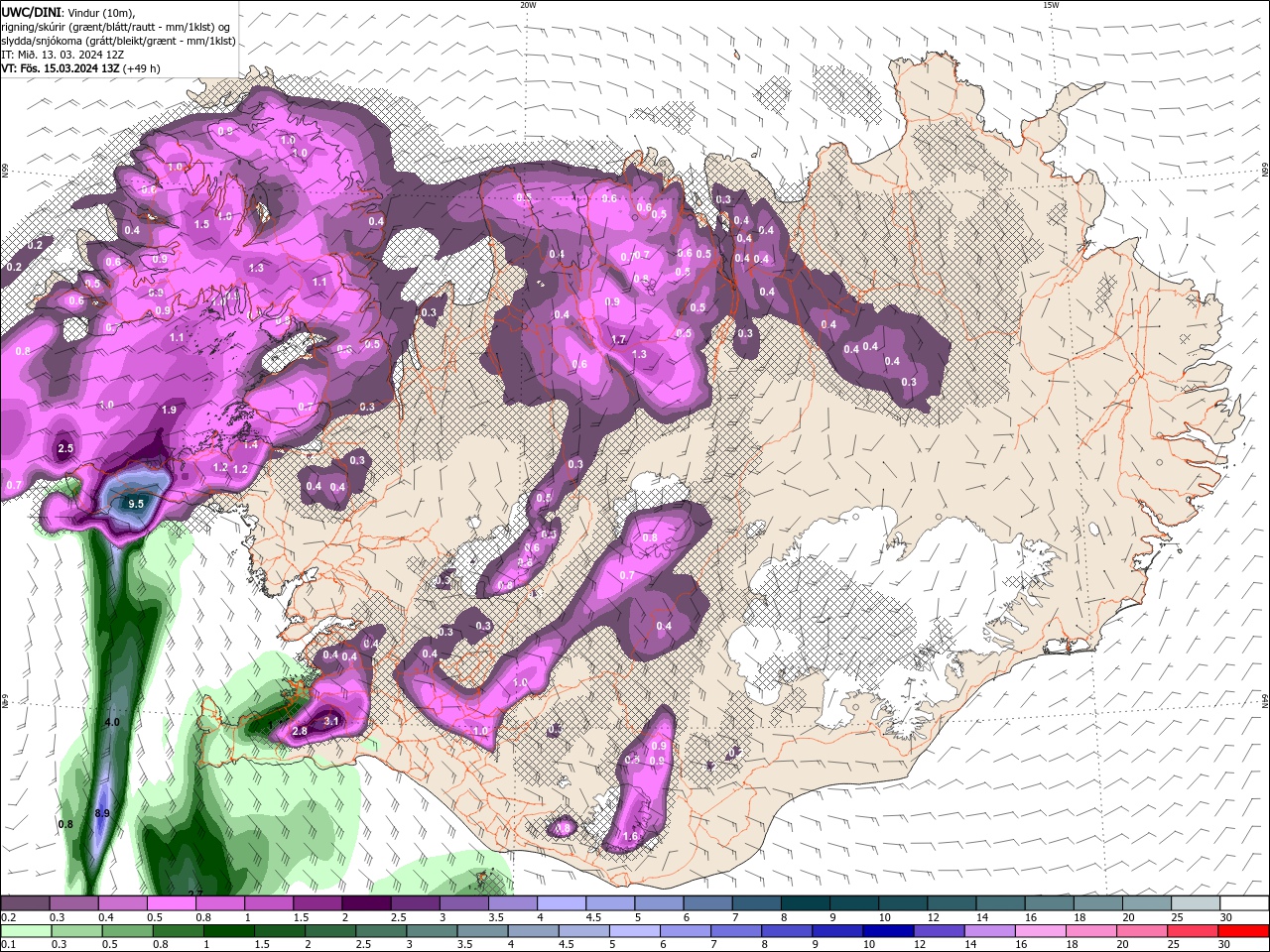The height and width of the screenshot is (952, 1270).
Task: Click the 14 label in upper legend row
Action: click(x=982, y=917)
